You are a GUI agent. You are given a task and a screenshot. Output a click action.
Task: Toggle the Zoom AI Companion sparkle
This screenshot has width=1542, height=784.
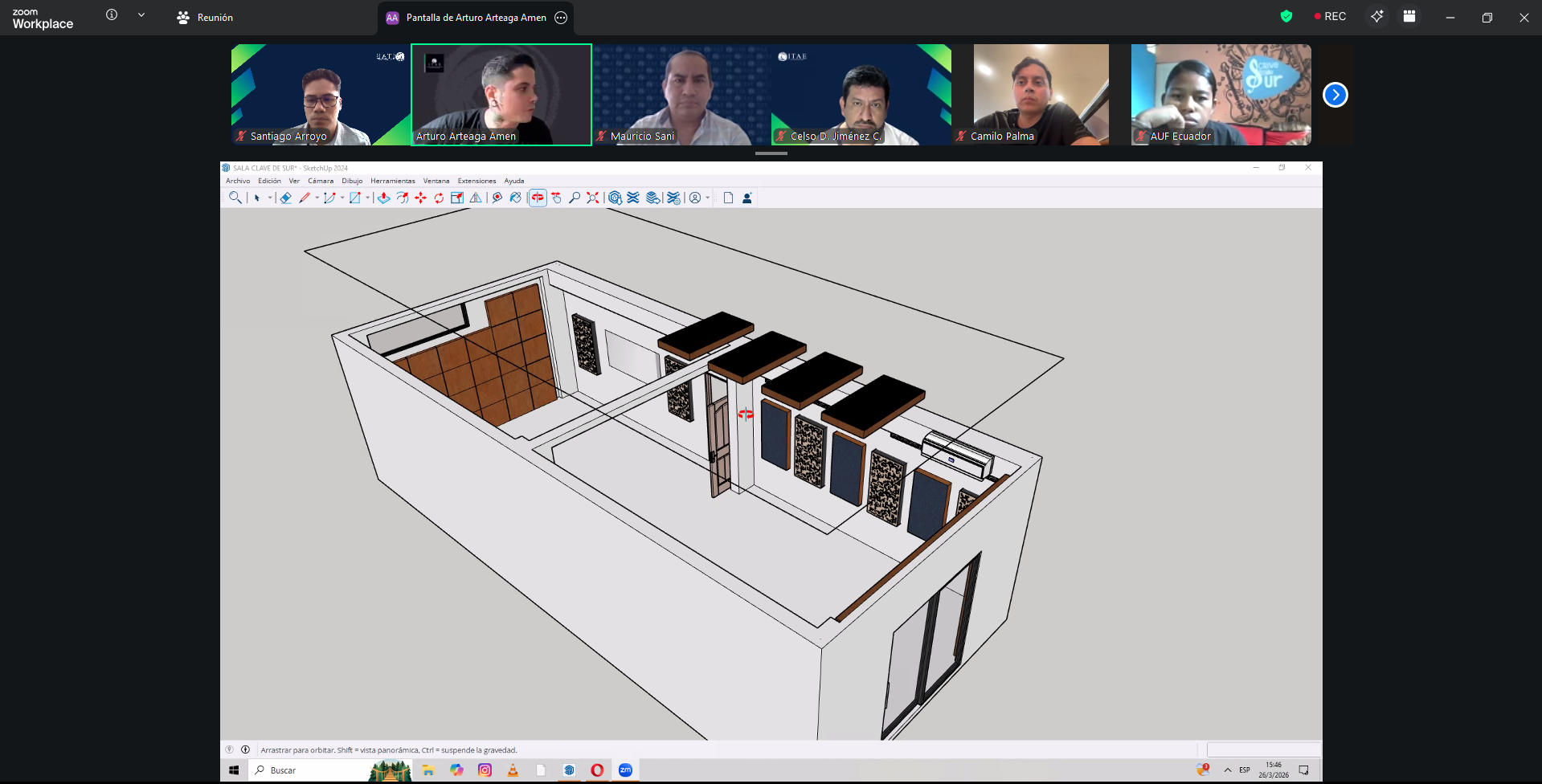click(x=1376, y=17)
